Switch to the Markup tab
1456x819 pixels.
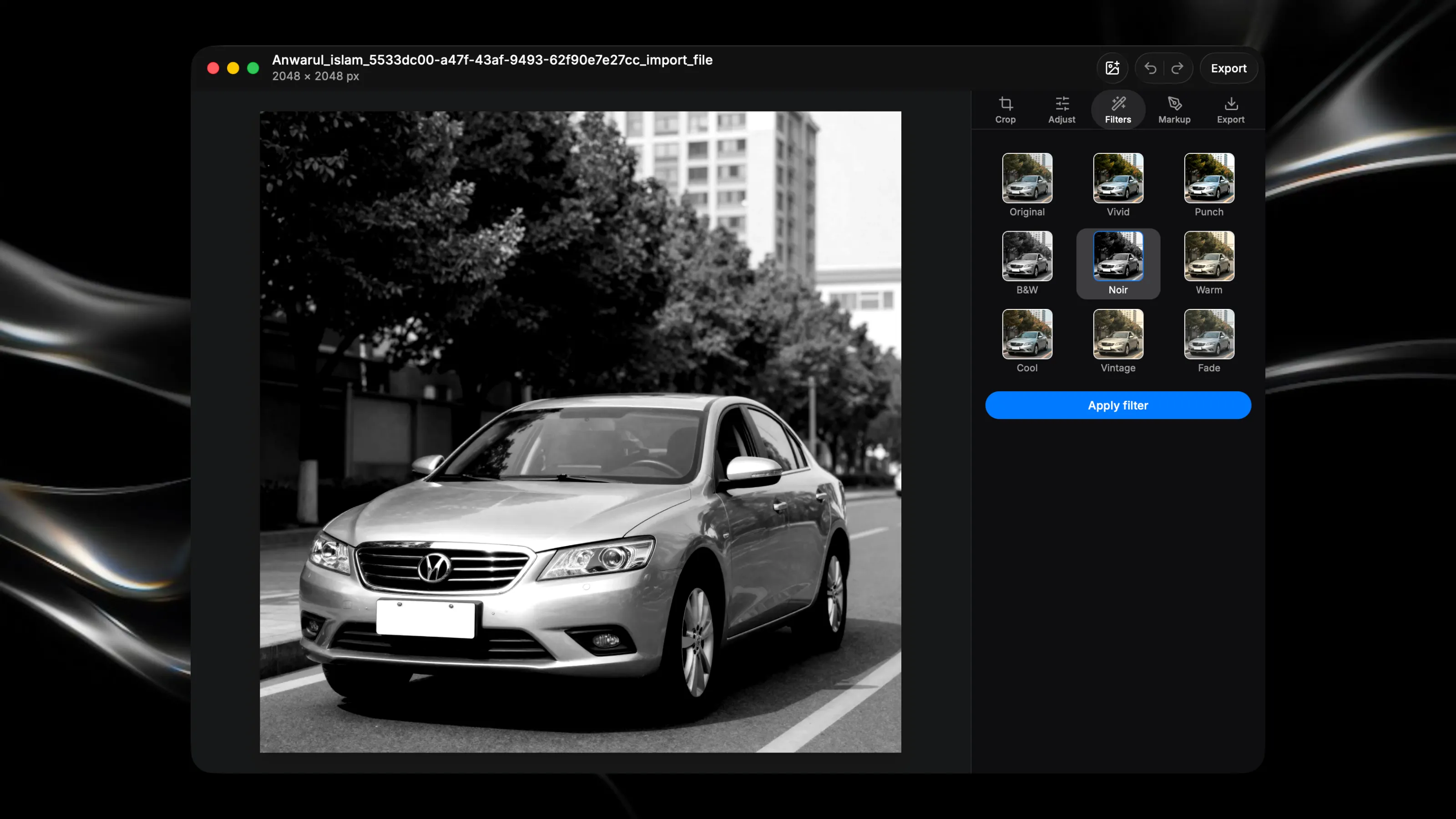1174,110
